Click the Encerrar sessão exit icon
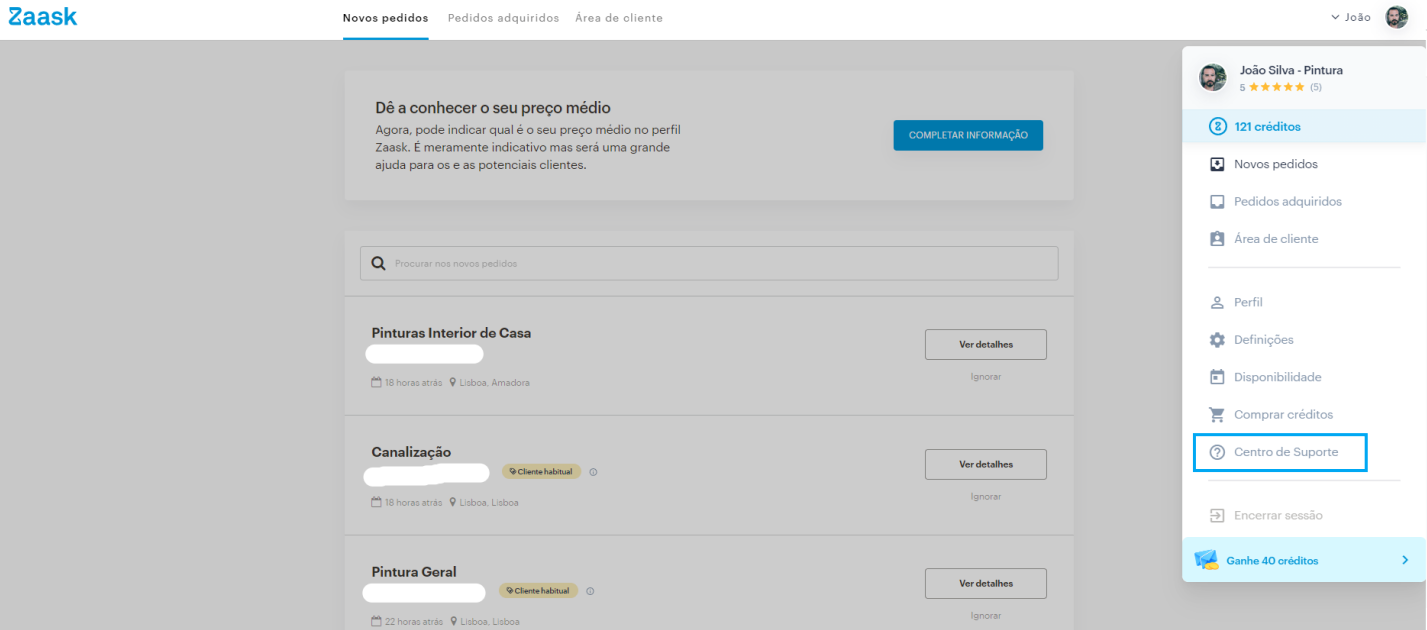This screenshot has width=1427, height=630. tap(1217, 515)
